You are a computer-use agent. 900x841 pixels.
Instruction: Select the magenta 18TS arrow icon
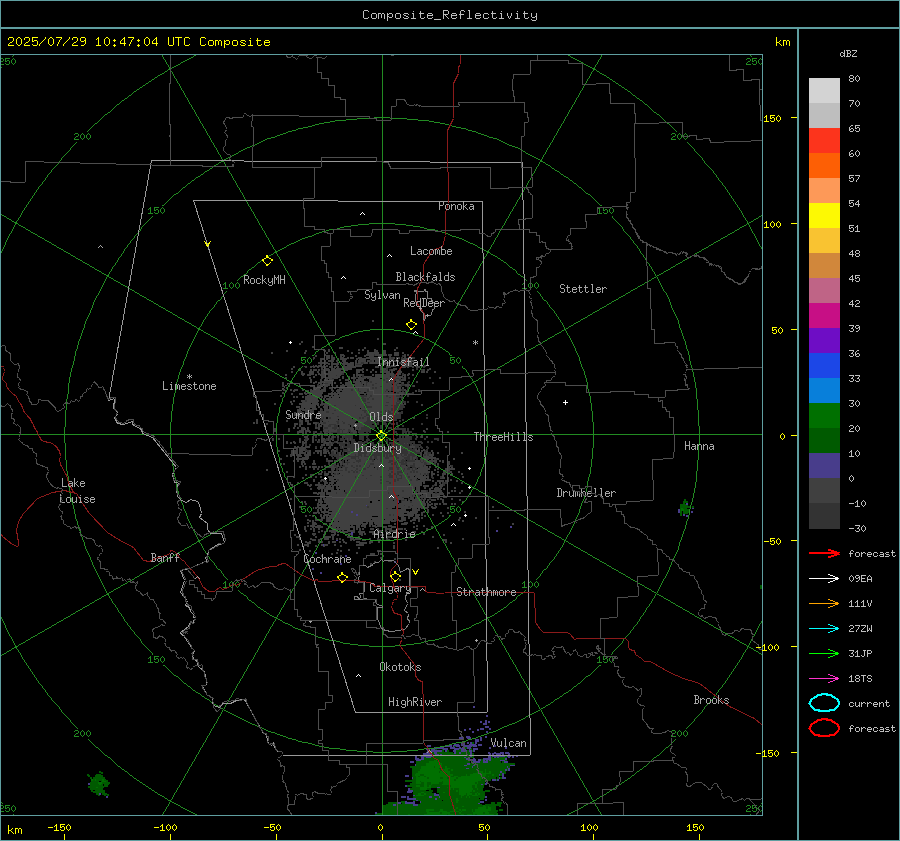[824, 679]
